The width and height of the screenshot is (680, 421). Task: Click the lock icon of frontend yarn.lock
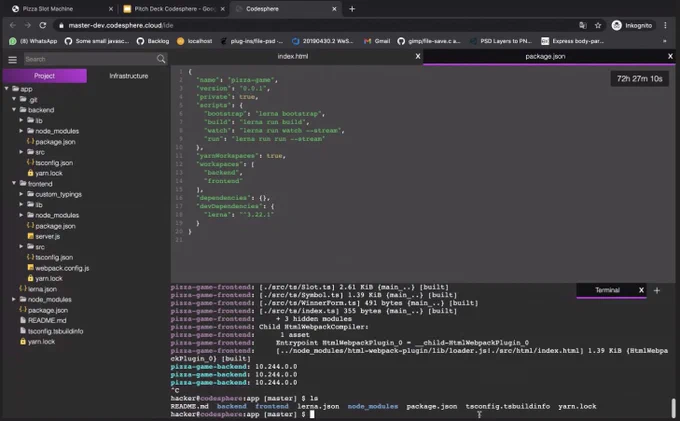pyautogui.click(x=30, y=278)
